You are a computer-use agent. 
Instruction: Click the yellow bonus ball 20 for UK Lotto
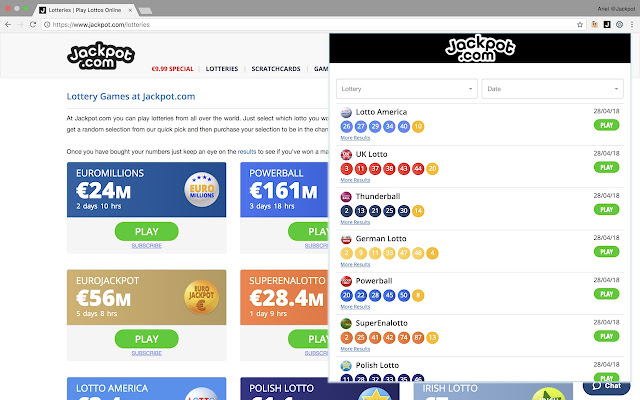point(432,169)
